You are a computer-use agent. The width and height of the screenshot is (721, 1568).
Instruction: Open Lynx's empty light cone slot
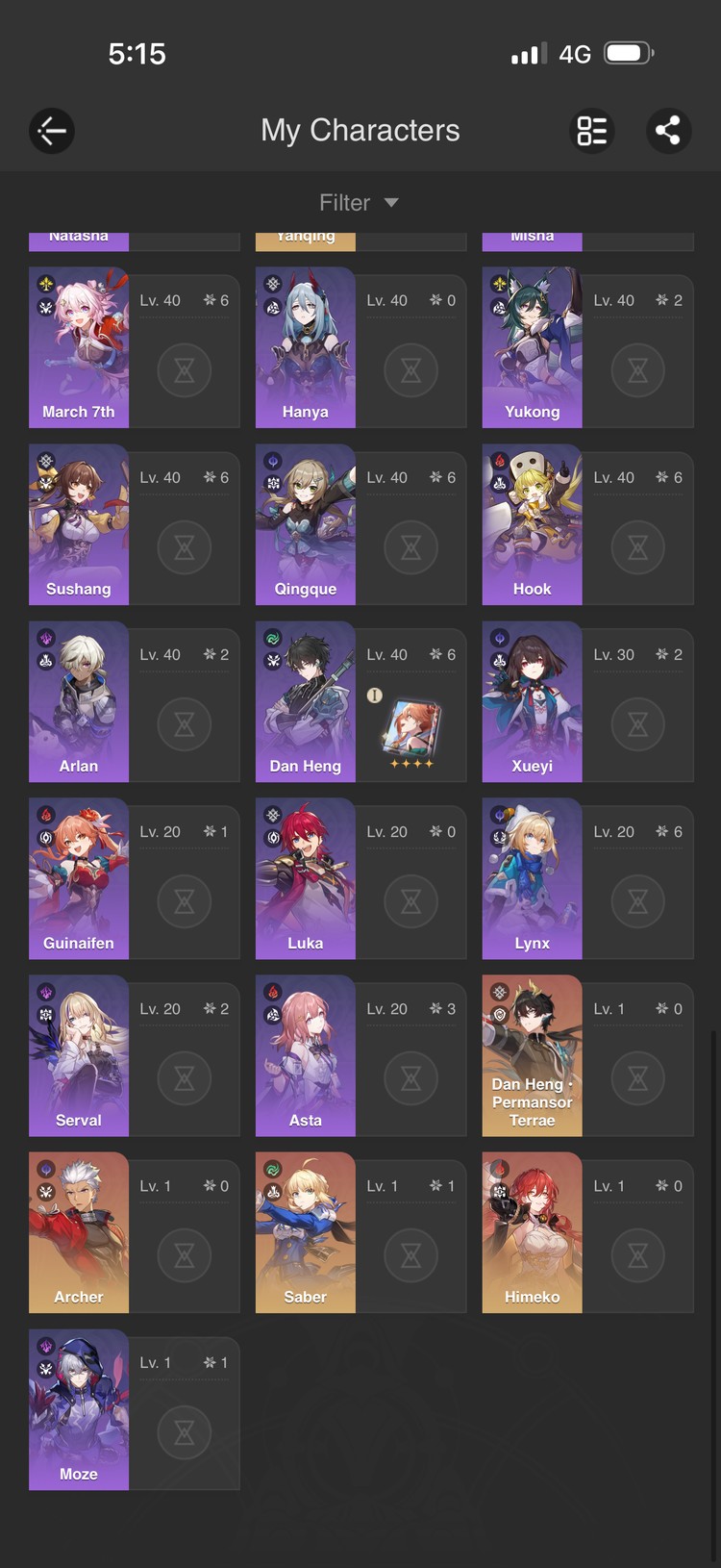(x=638, y=901)
